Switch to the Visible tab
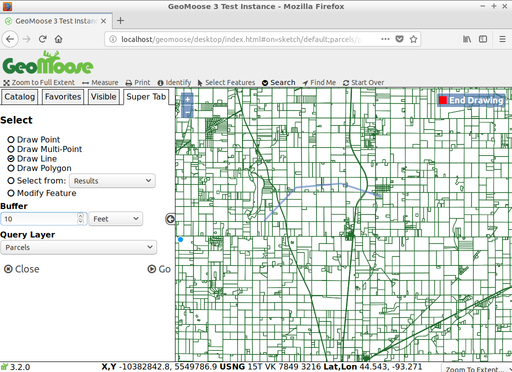Image resolution: width=512 pixels, height=372 pixels. pos(104,97)
